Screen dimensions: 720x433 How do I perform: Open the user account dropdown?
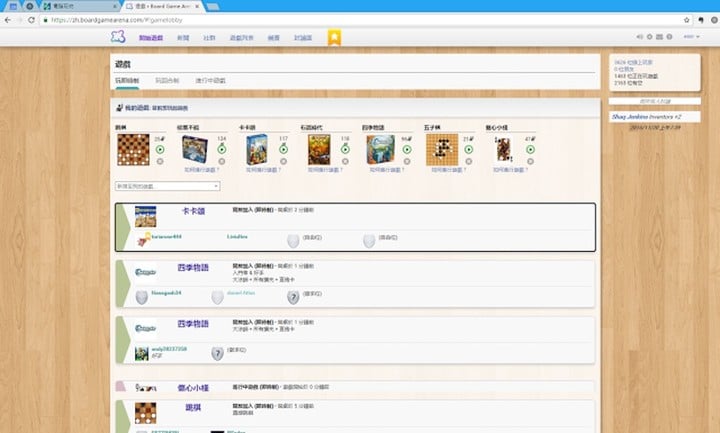click(x=691, y=37)
